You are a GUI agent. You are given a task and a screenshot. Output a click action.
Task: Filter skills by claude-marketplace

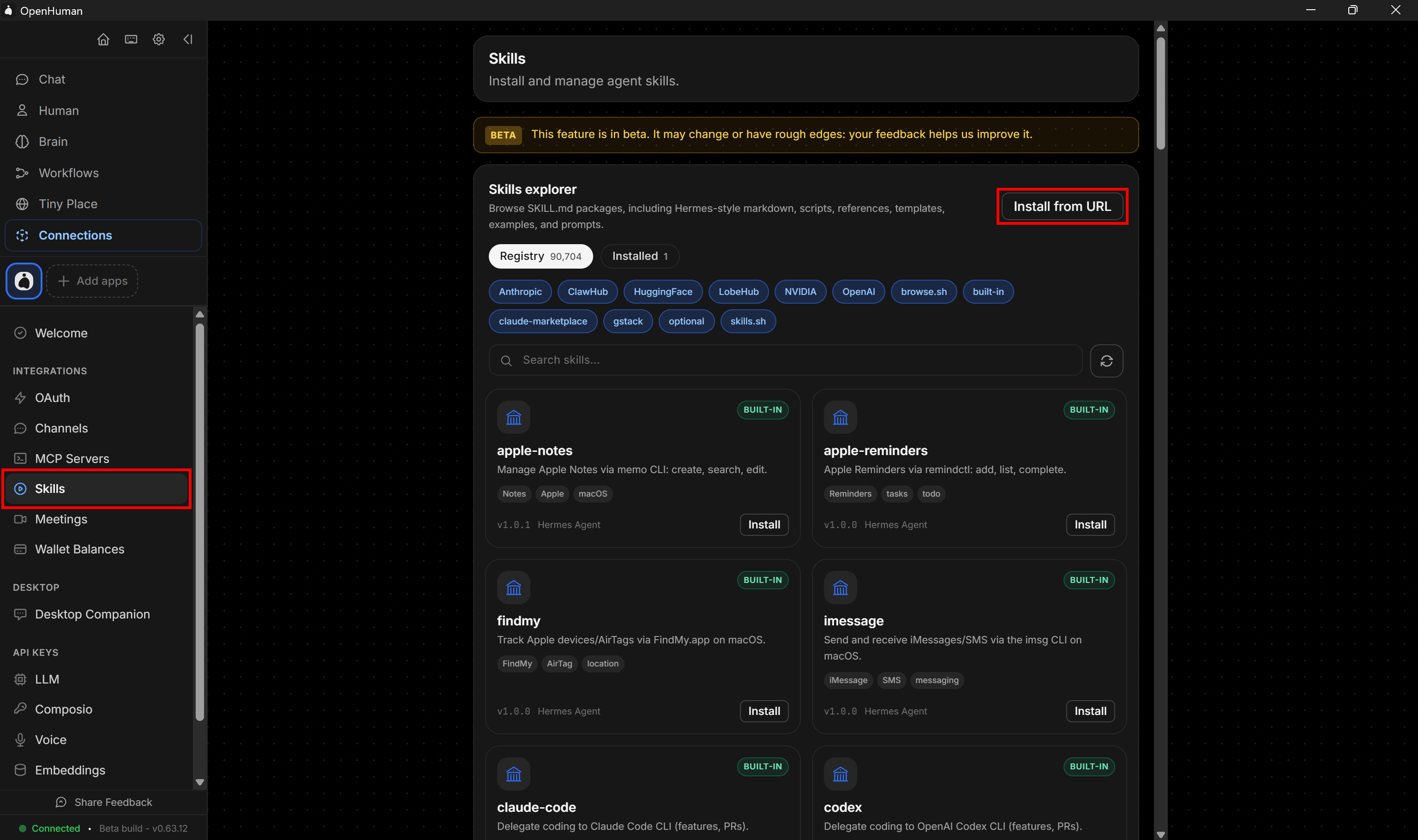click(x=543, y=322)
